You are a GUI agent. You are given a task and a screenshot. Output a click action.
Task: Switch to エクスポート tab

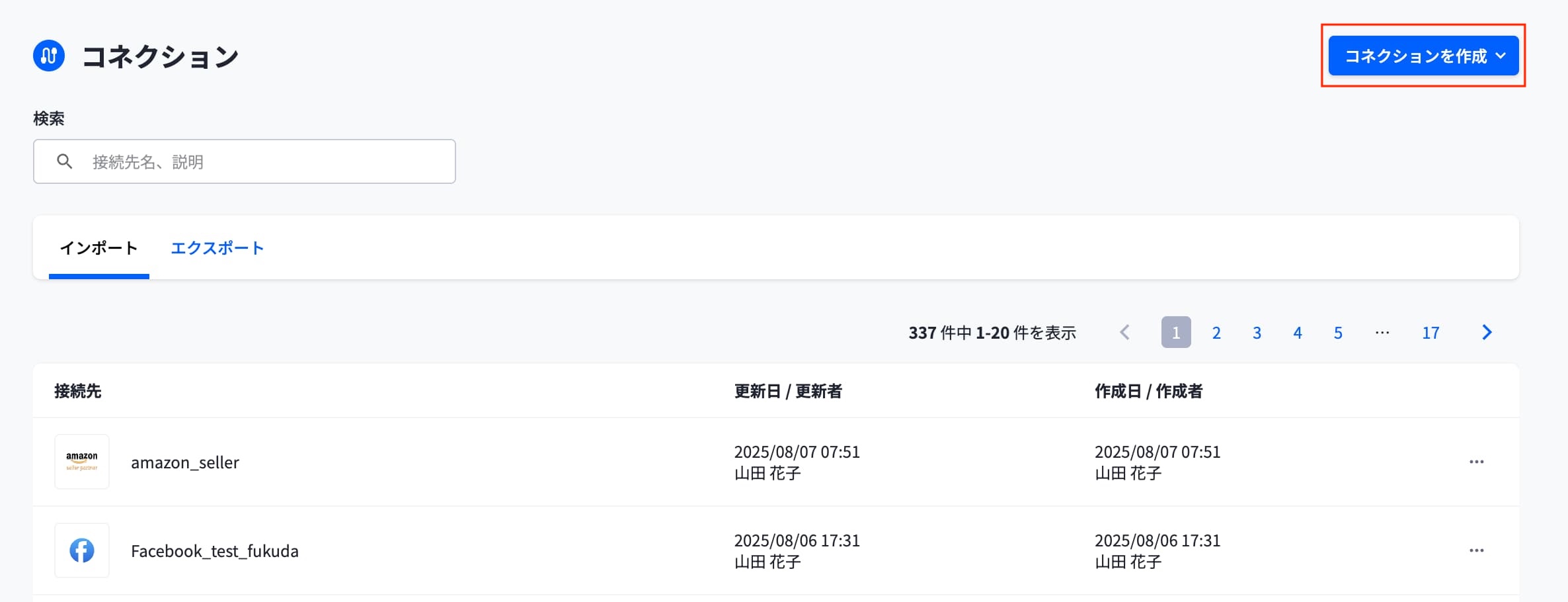click(217, 248)
